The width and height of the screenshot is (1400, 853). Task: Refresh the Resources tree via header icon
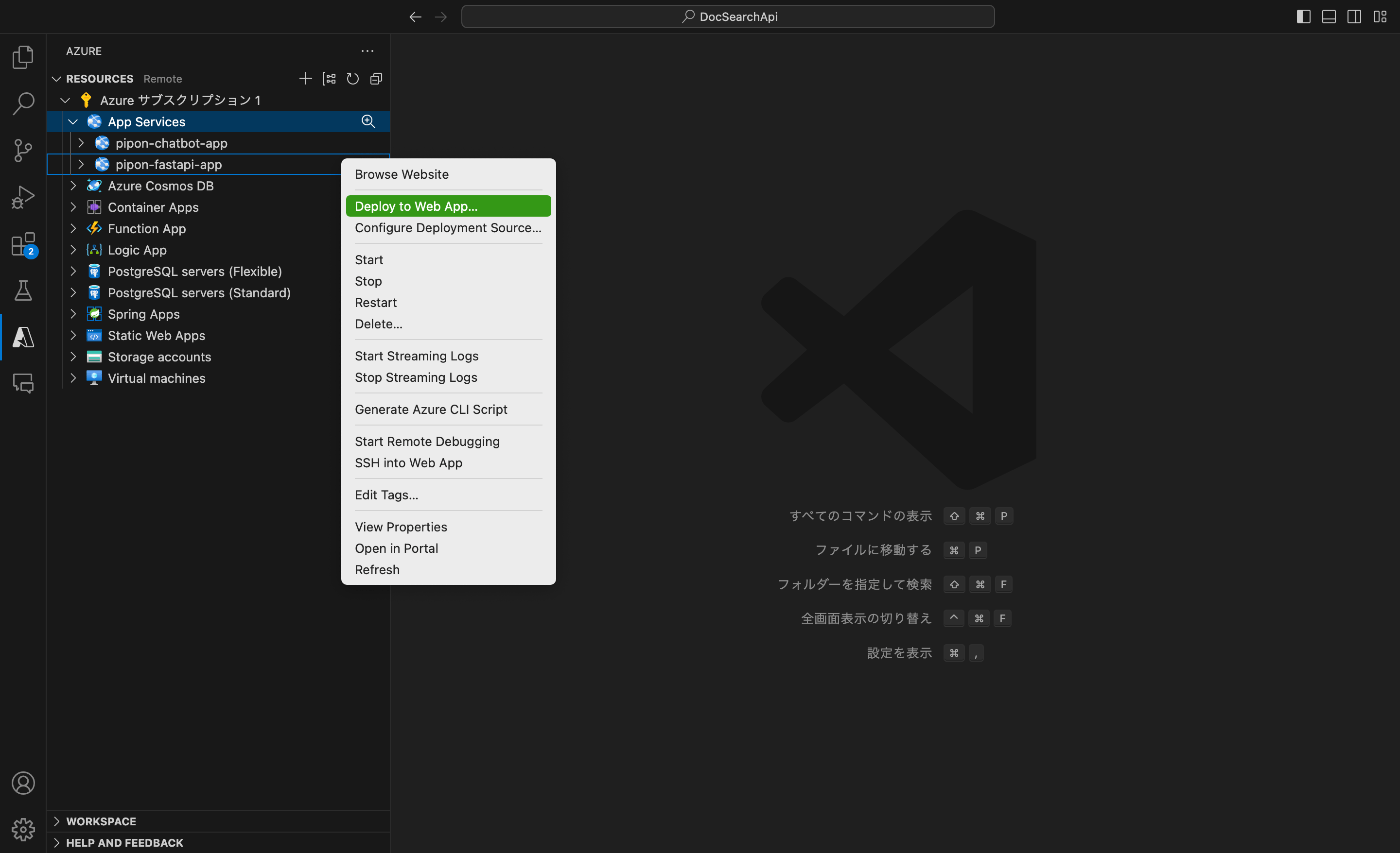(353, 79)
